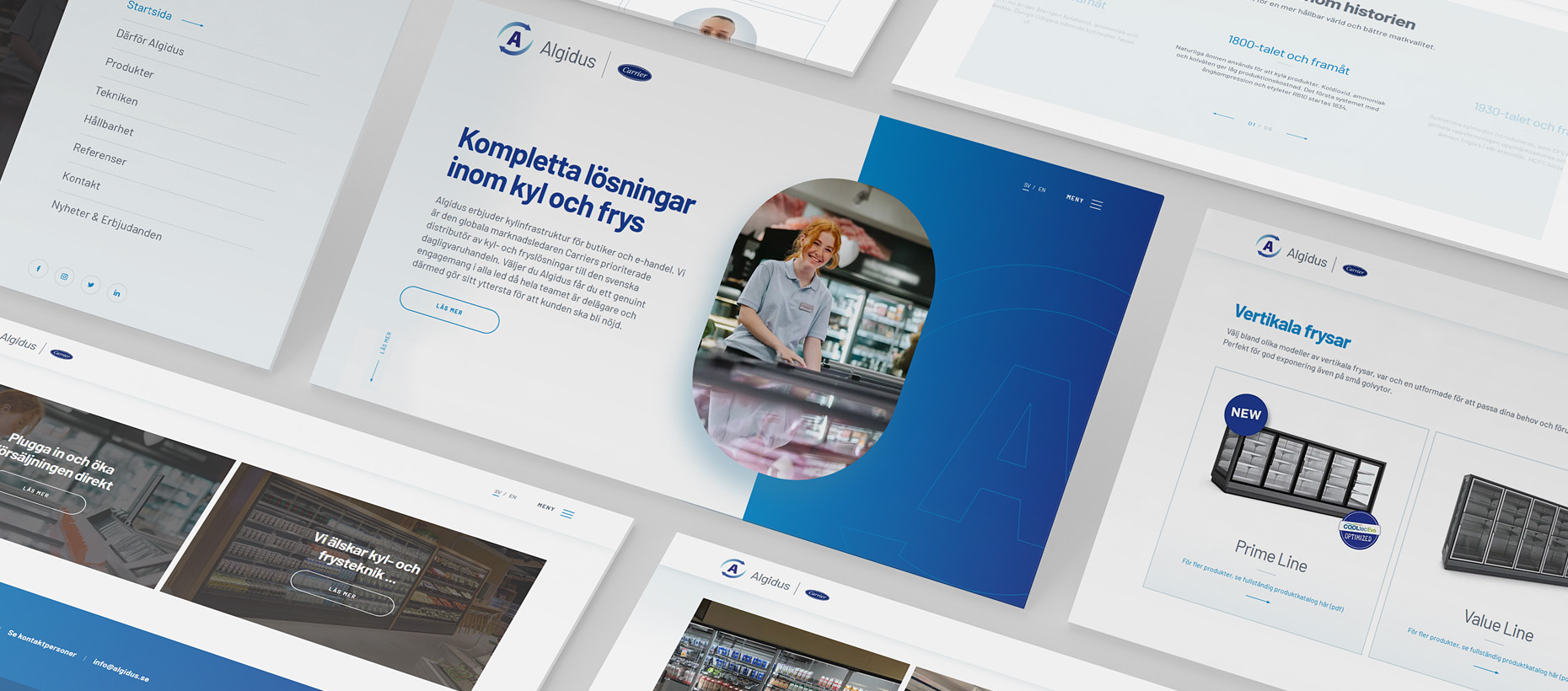Click Algidus logo on bottom center page
This screenshot has width=1568, height=691.
[x=755, y=574]
